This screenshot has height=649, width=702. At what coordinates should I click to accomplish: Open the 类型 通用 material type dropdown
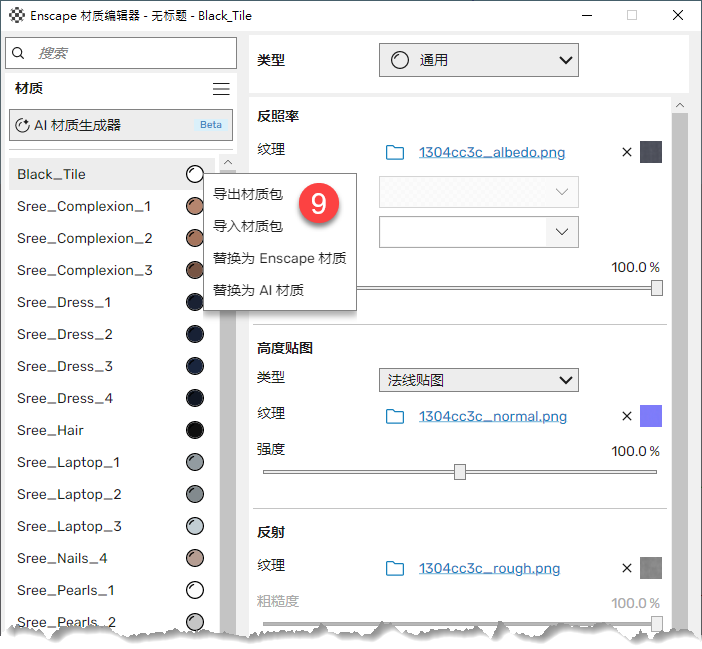(x=479, y=60)
